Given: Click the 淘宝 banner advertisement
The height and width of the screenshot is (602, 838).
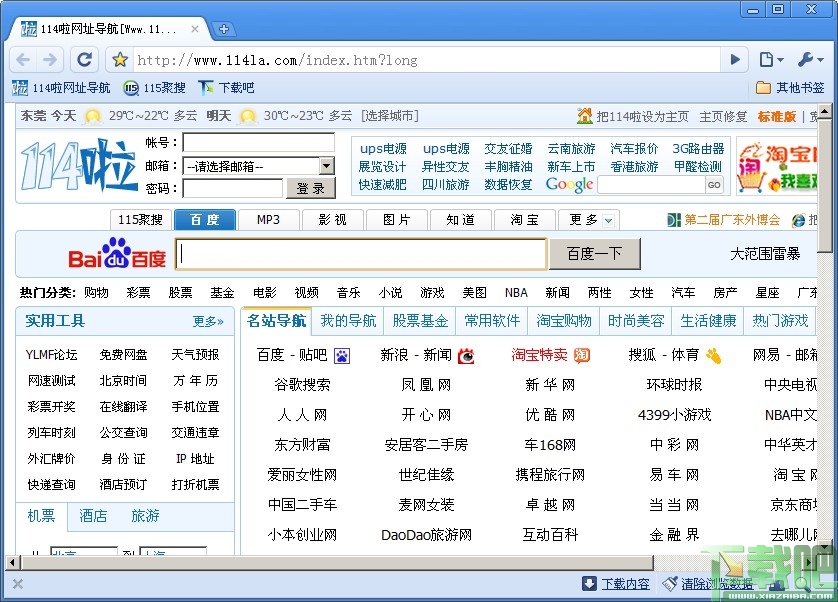Looking at the screenshot, I should click(777, 166).
